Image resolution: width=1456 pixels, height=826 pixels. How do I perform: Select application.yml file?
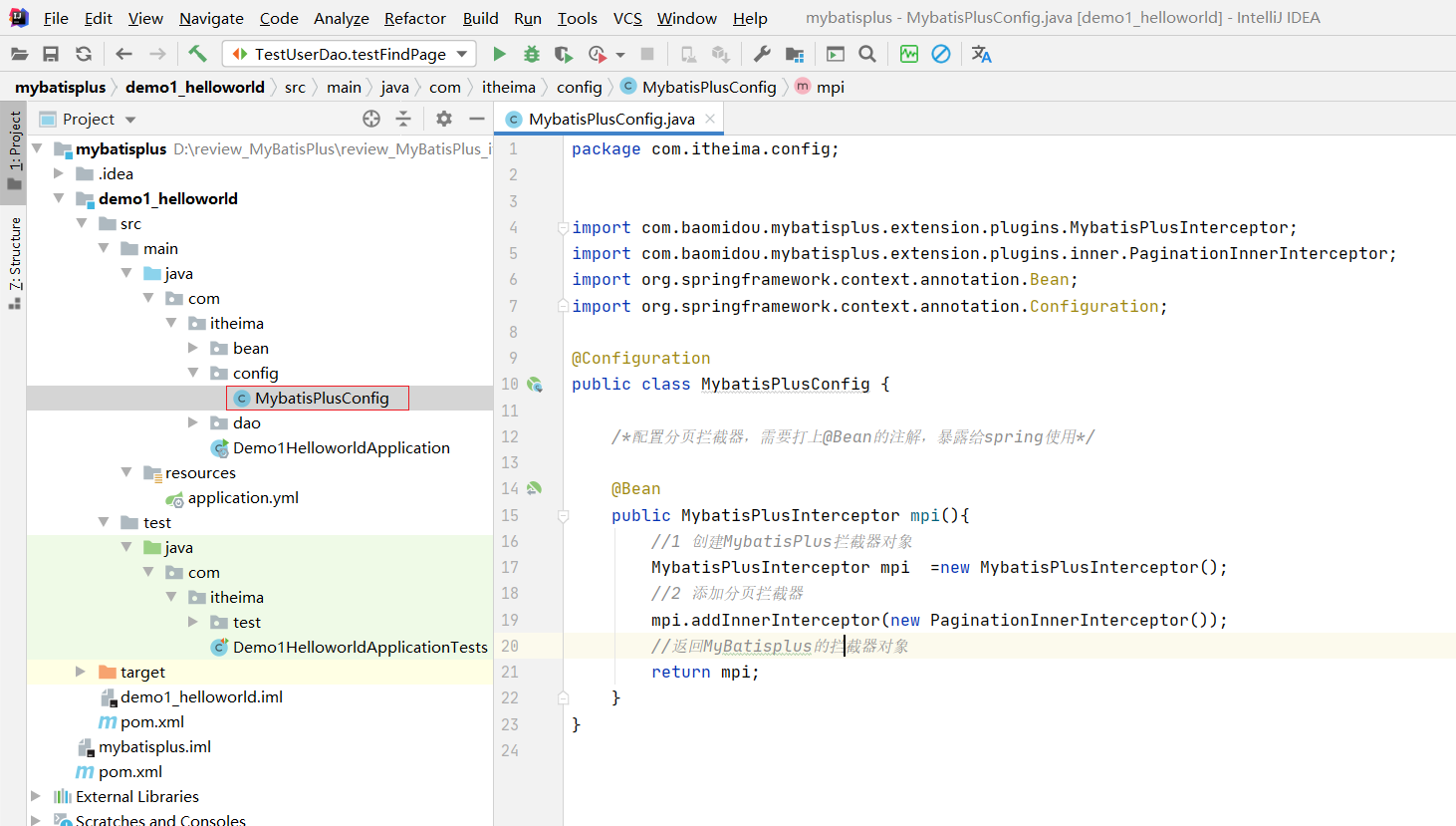[232, 497]
